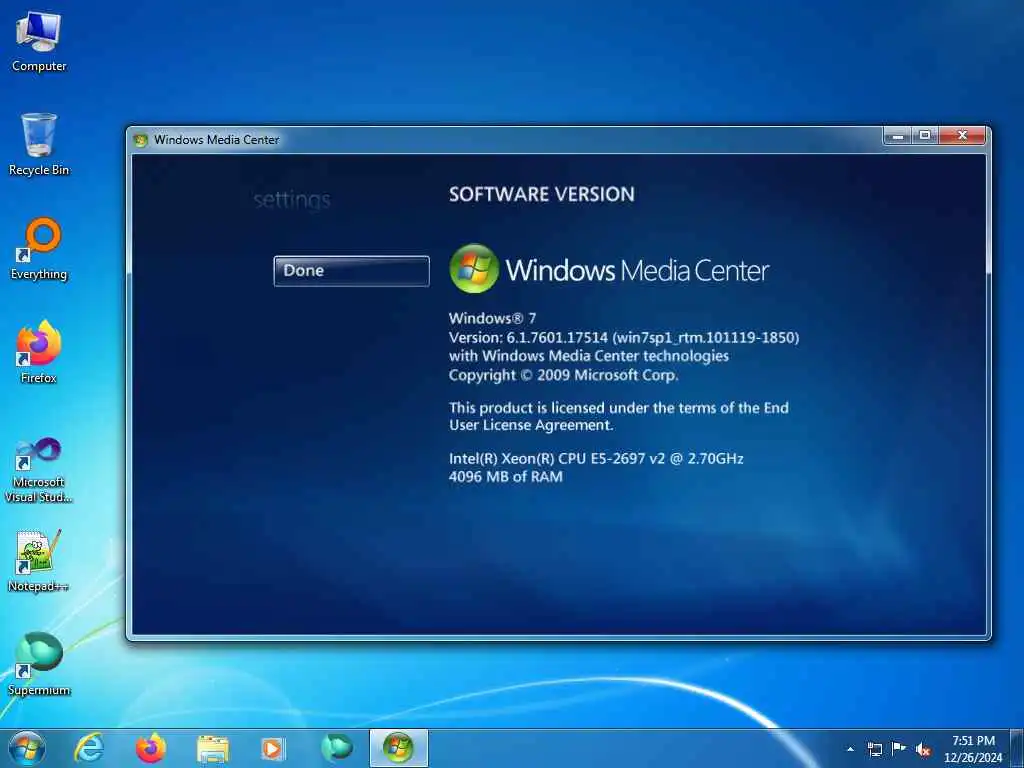Open Action Center flag tray icon

pyautogui.click(x=899, y=749)
